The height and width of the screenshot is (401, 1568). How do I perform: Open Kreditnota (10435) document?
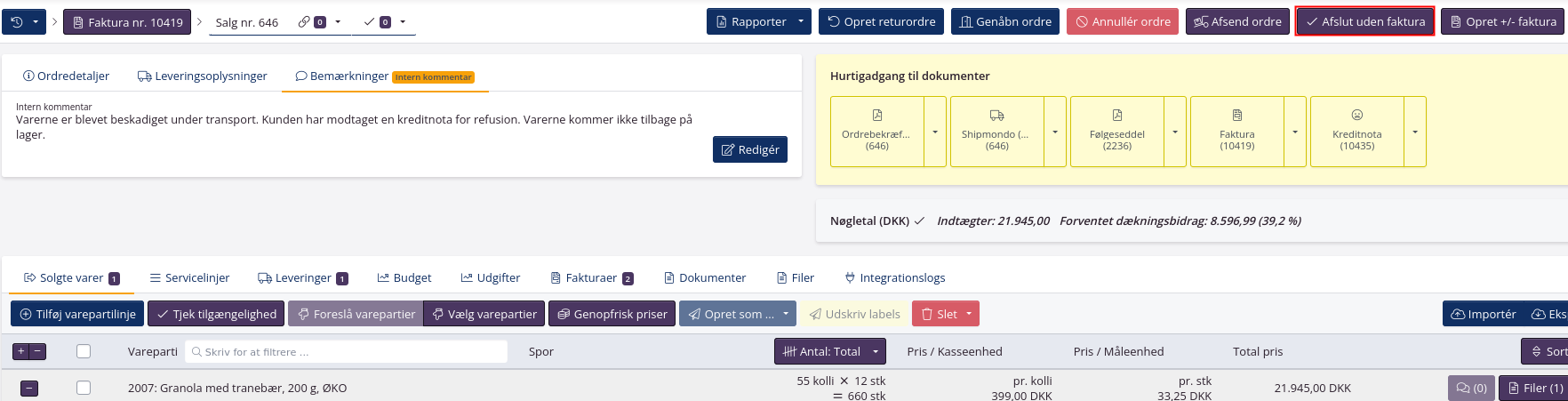(x=1357, y=132)
